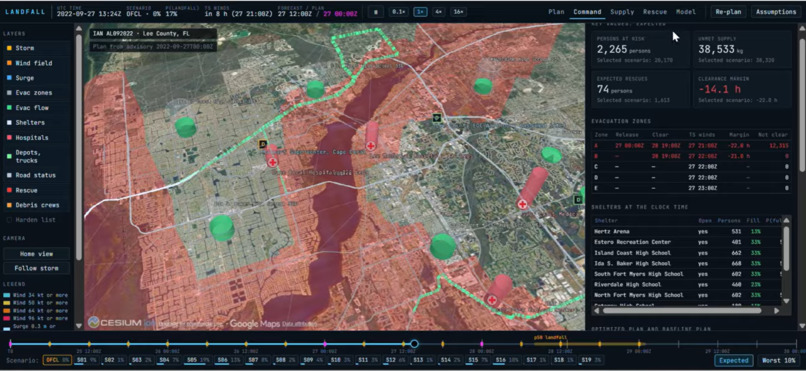Reset camera with Home view
Image resolution: width=806 pixels, height=371 pixels.
[x=36, y=254]
